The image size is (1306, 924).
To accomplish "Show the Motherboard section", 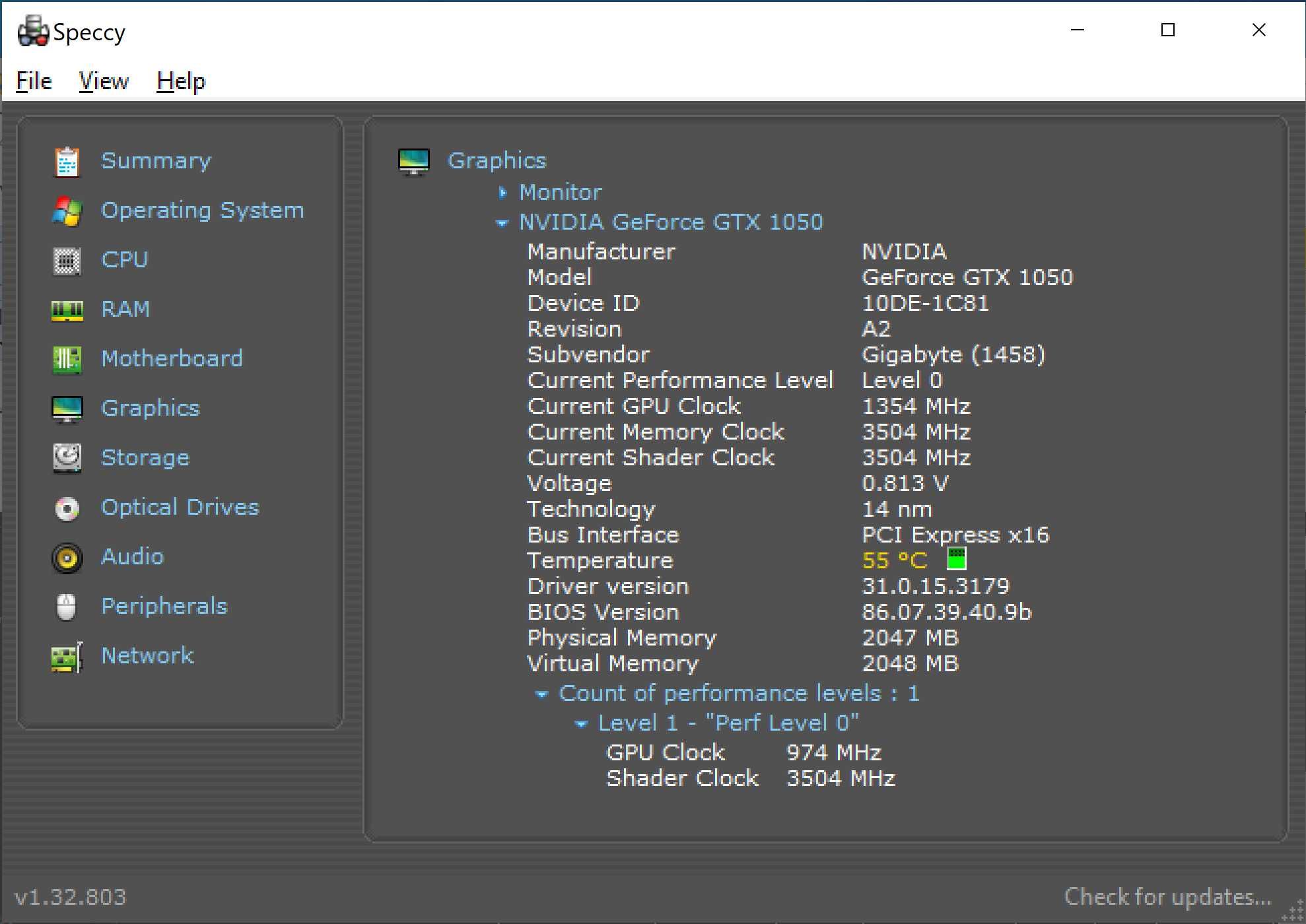I will tap(172, 359).
